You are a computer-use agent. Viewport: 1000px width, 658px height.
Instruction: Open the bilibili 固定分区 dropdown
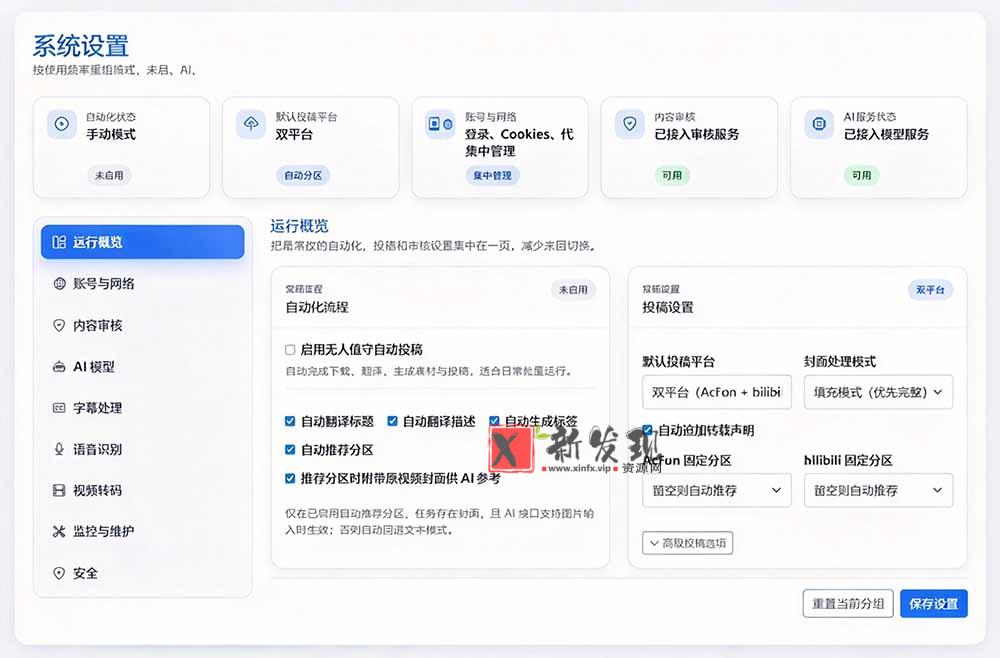(878, 490)
